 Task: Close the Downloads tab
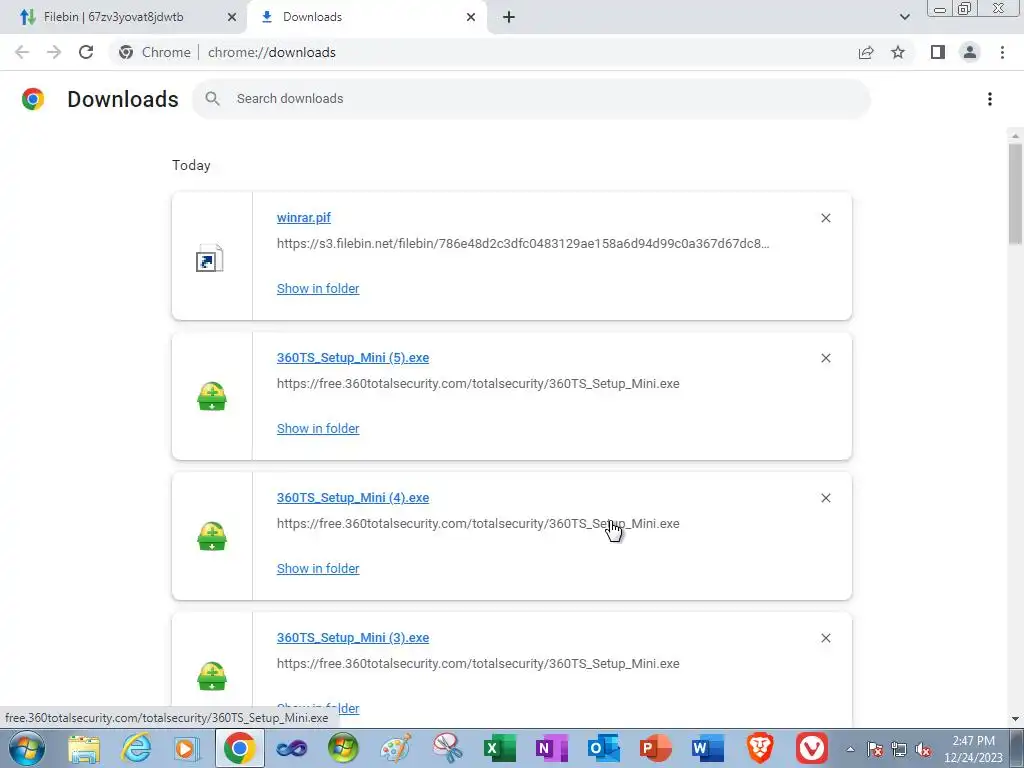click(x=471, y=17)
